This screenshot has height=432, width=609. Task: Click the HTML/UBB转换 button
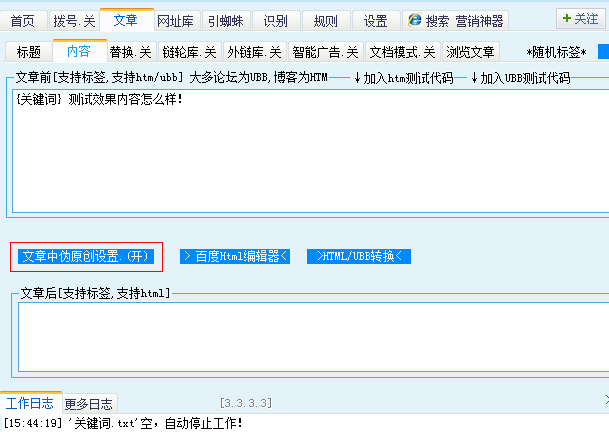coord(358,256)
